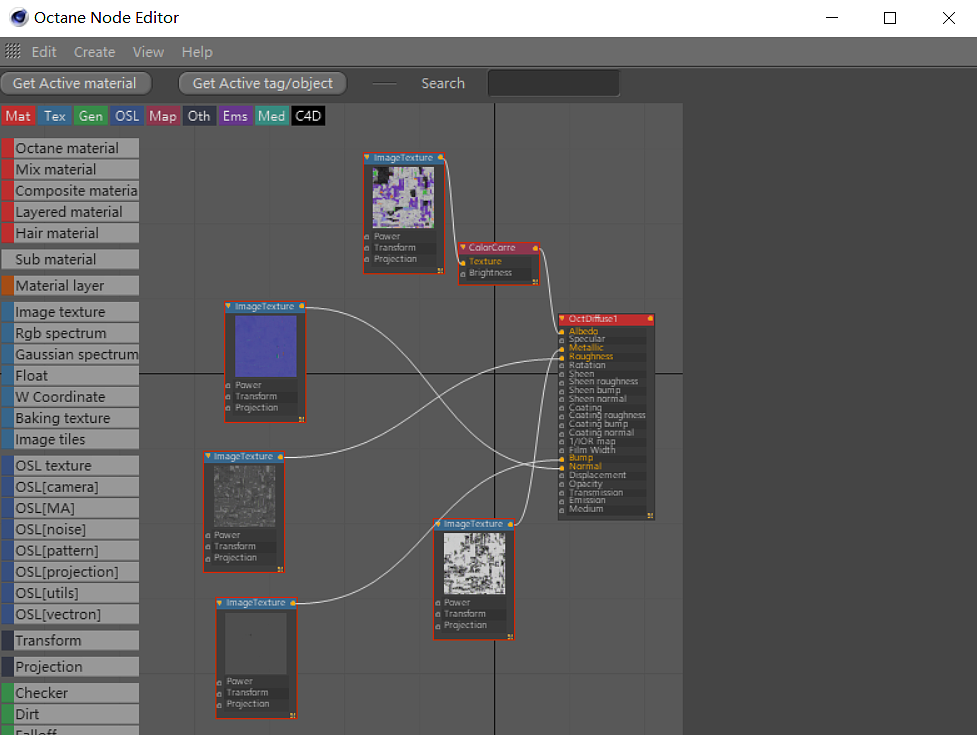Select OSL[noise] in node list
Image resolution: width=977 pixels, height=735 pixels.
70,529
